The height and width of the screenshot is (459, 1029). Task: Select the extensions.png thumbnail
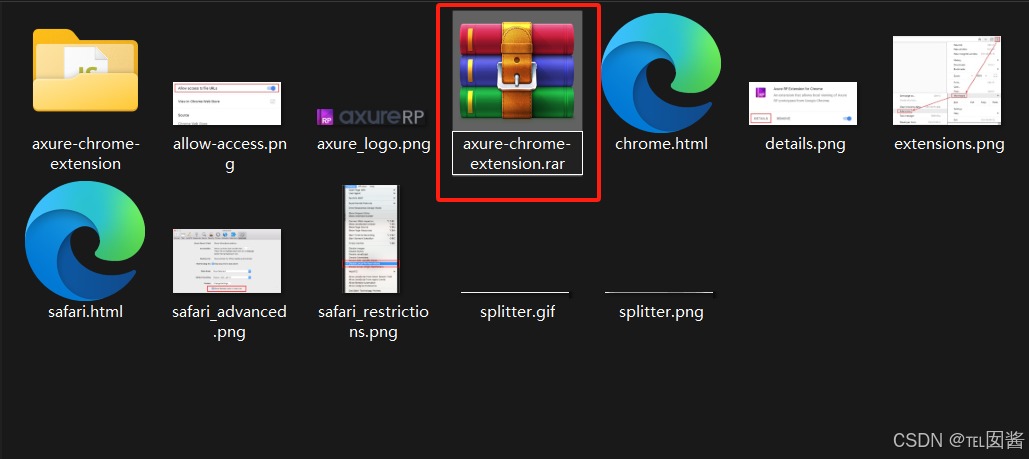coord(947,80)
